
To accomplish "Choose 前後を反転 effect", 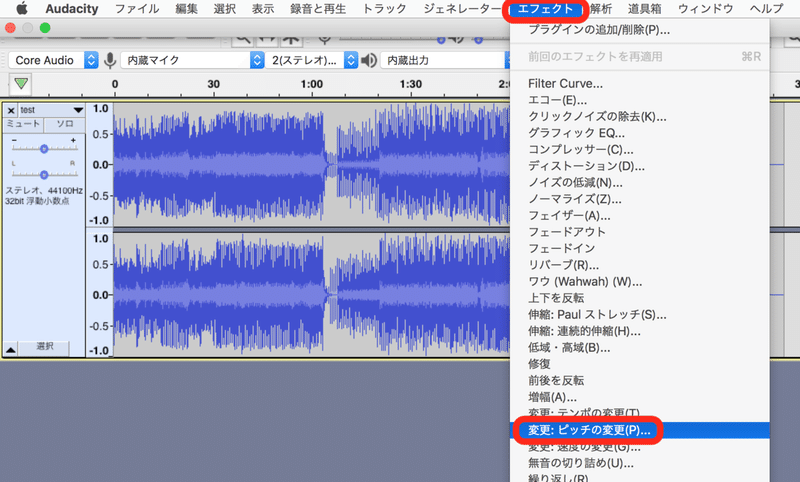I will pos(640,380).
